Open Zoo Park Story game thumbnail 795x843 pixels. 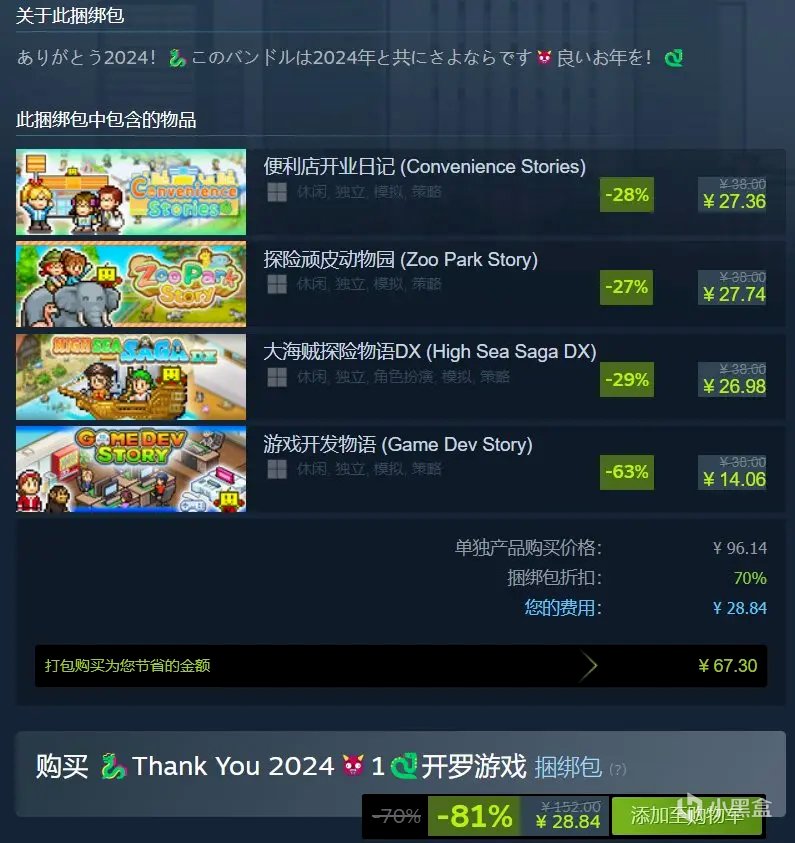click(x=131, y=284)
